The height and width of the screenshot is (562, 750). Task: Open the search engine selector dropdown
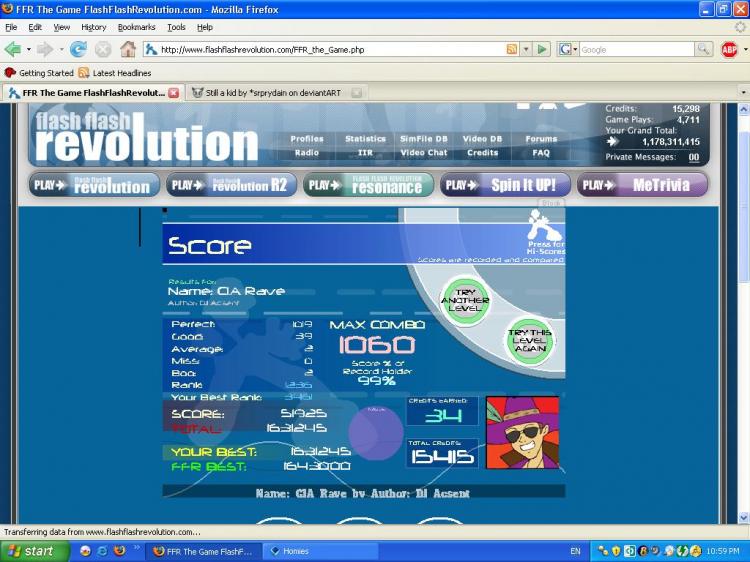coord(575,49)
